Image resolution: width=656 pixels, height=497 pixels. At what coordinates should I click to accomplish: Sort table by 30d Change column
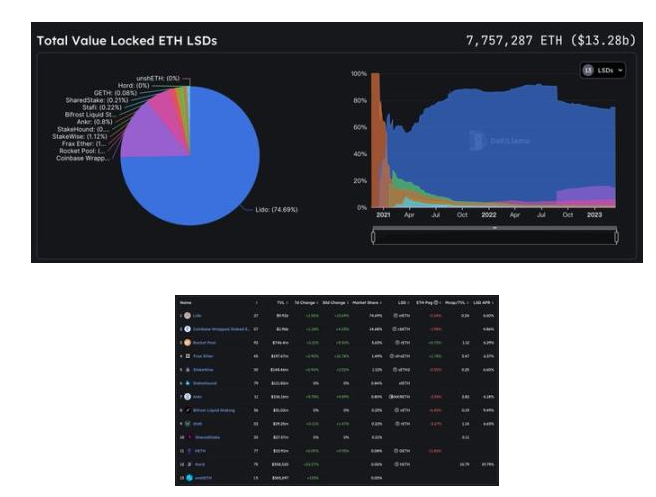[336, 302]
